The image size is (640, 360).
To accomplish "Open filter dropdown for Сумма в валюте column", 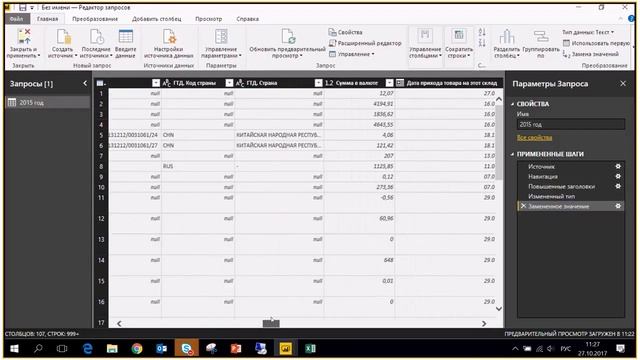I will click(x=389, y=83).
